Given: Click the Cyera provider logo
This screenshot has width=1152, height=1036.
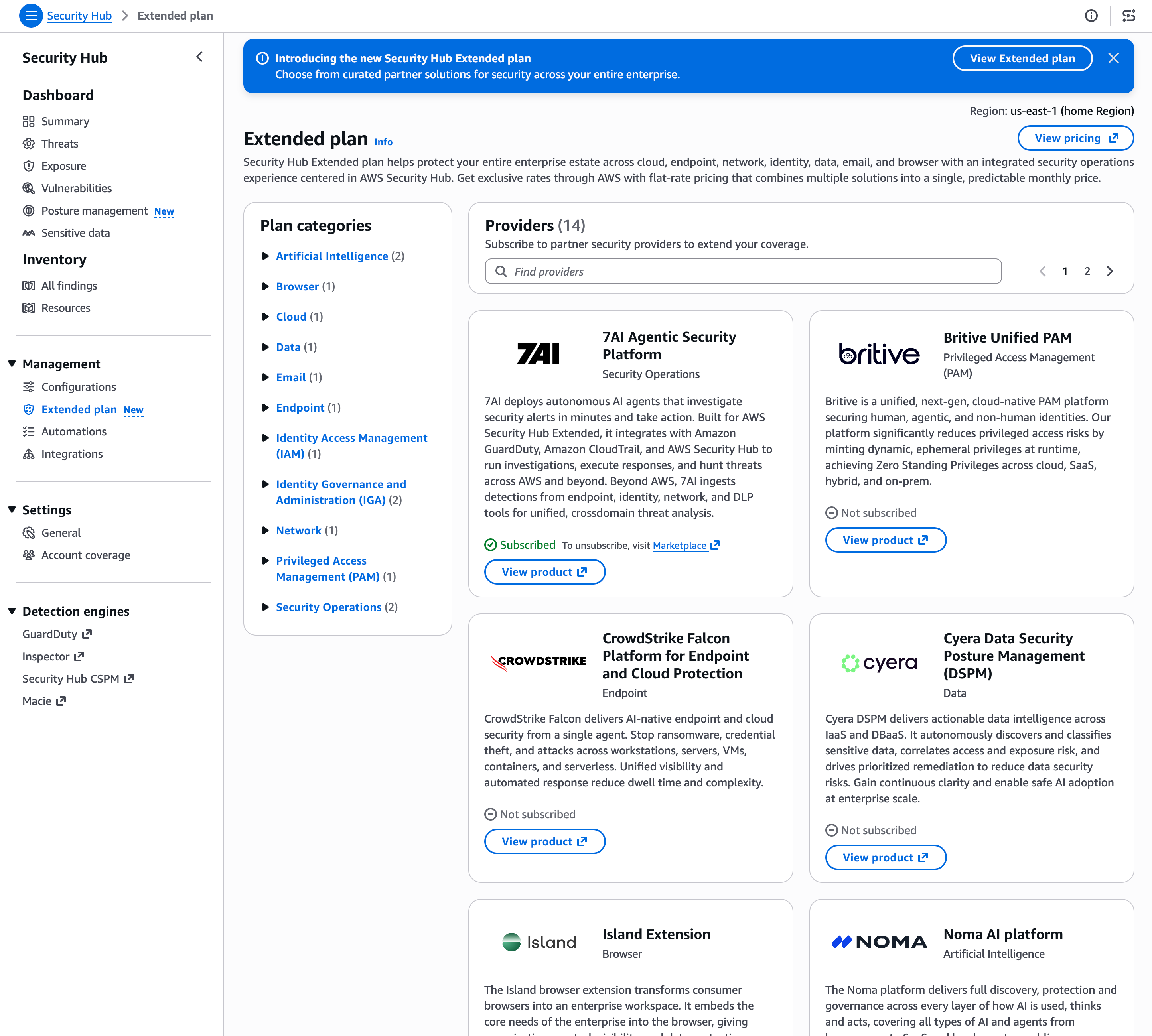Looking at the screenshot, I should (x=879, y=663).
